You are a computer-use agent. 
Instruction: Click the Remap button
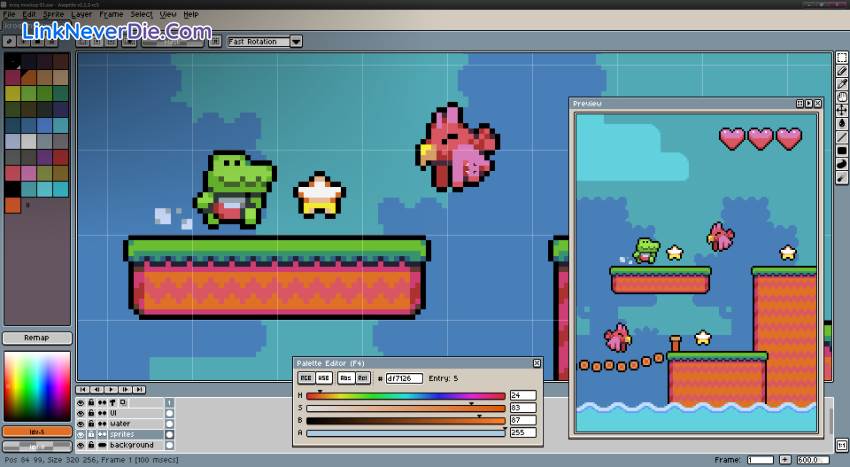pyautogui.click(x=36, y=338)
